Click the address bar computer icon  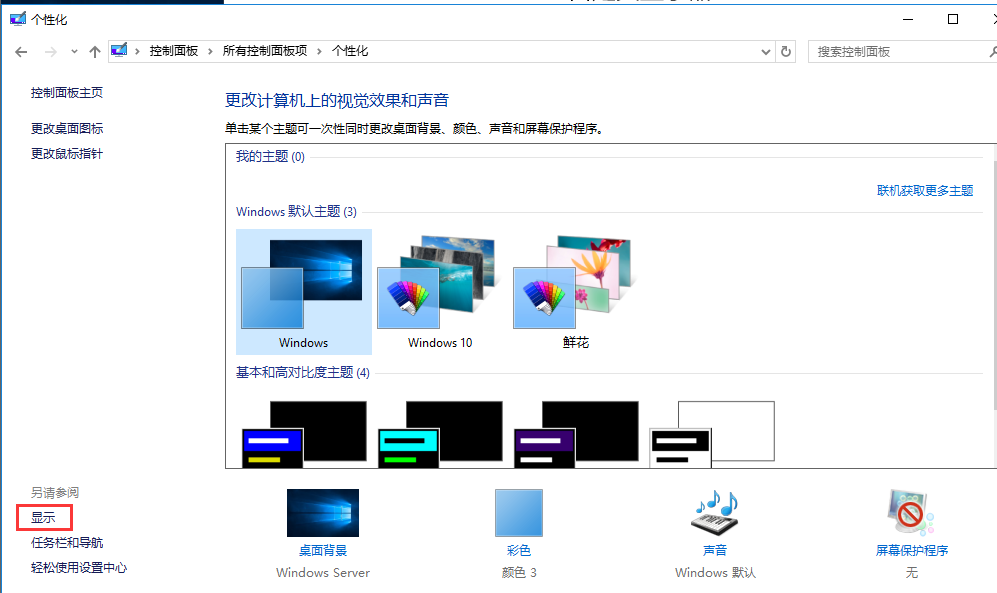(119, 50)
